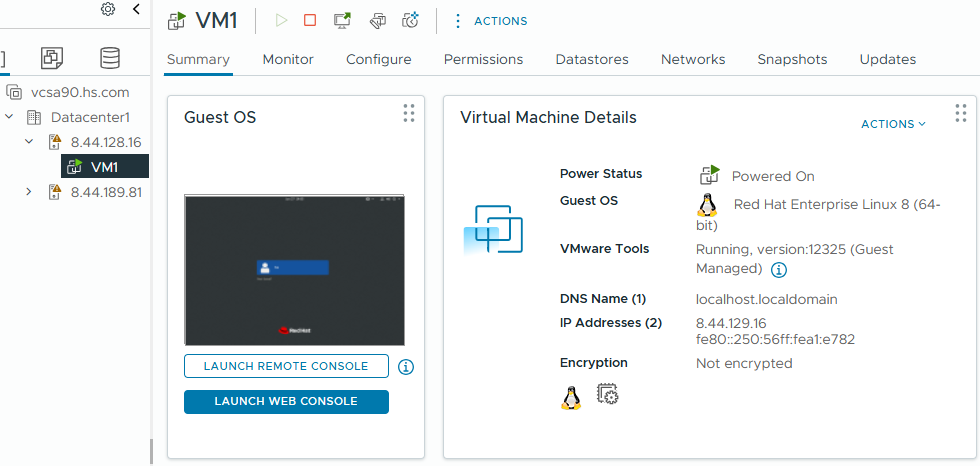Click the chip settings icon below Encryption
The height and width of the screenshot is (466, 980).
(608, 394)
